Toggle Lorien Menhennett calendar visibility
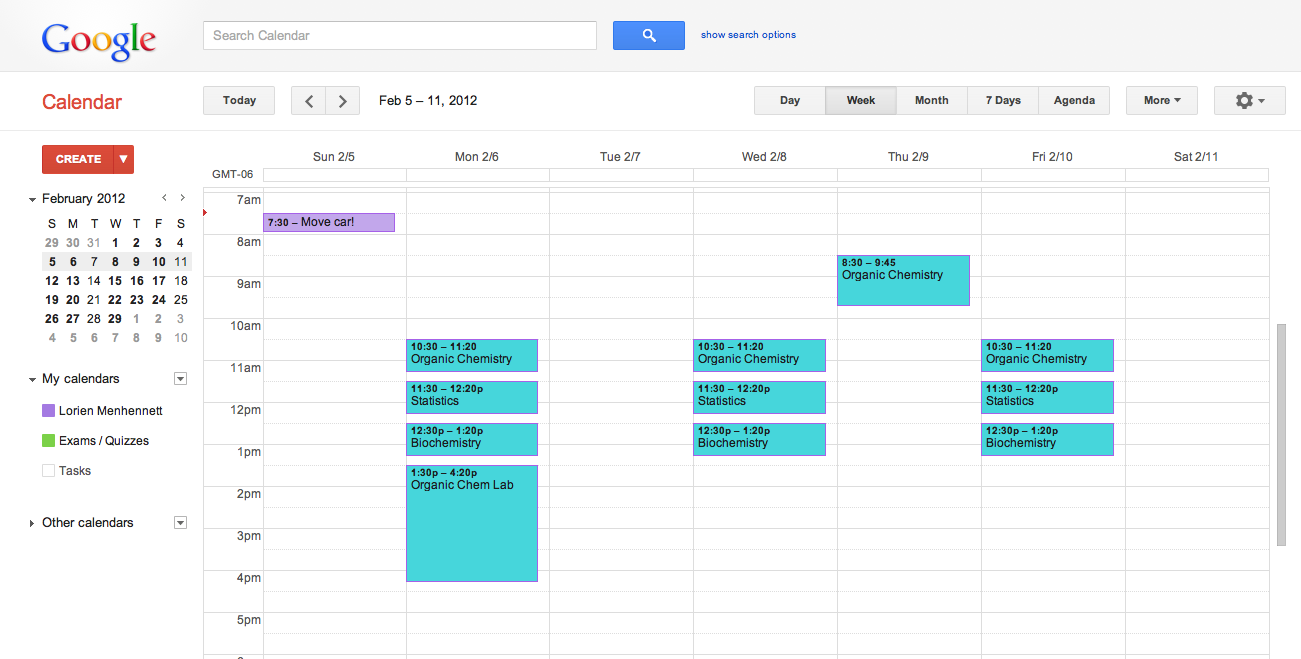The width and height of the screenshot is (1301, 659). 48,411
